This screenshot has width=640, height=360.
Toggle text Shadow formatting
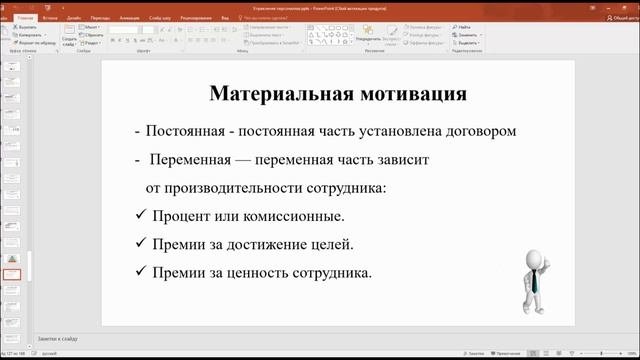point(135,40)
